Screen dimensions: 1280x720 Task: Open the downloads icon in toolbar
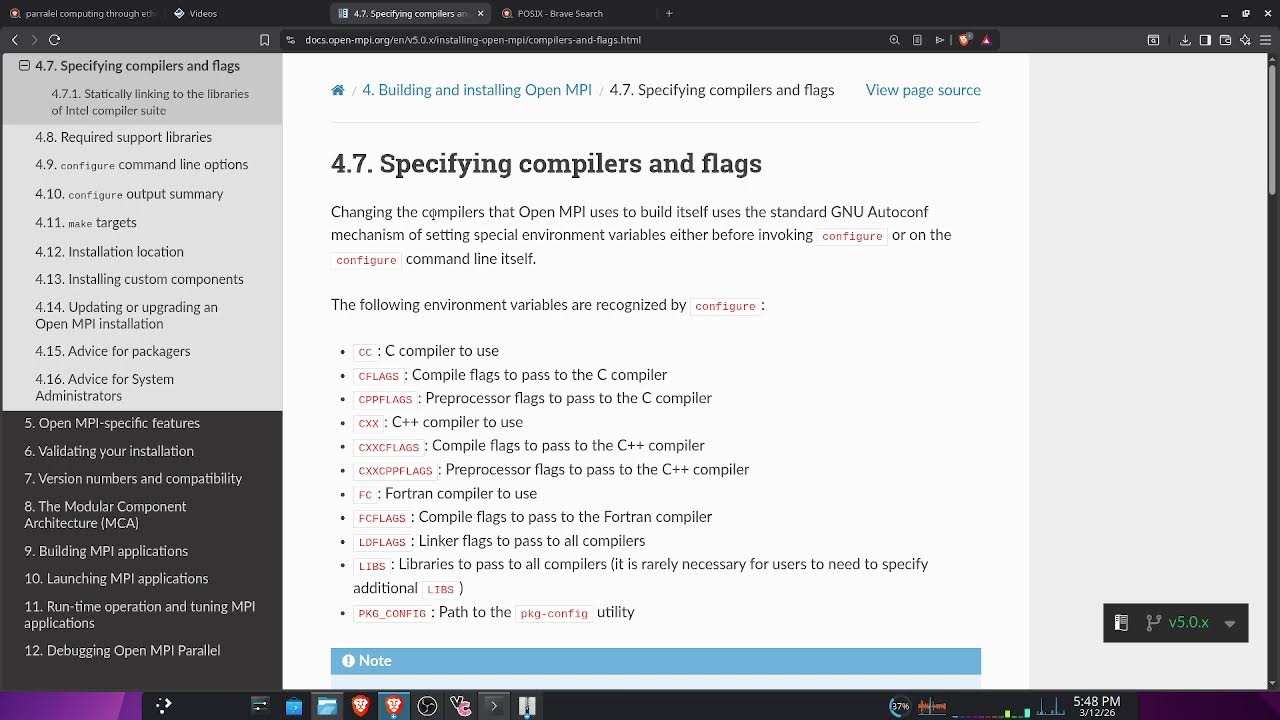tap(1185, 40)
